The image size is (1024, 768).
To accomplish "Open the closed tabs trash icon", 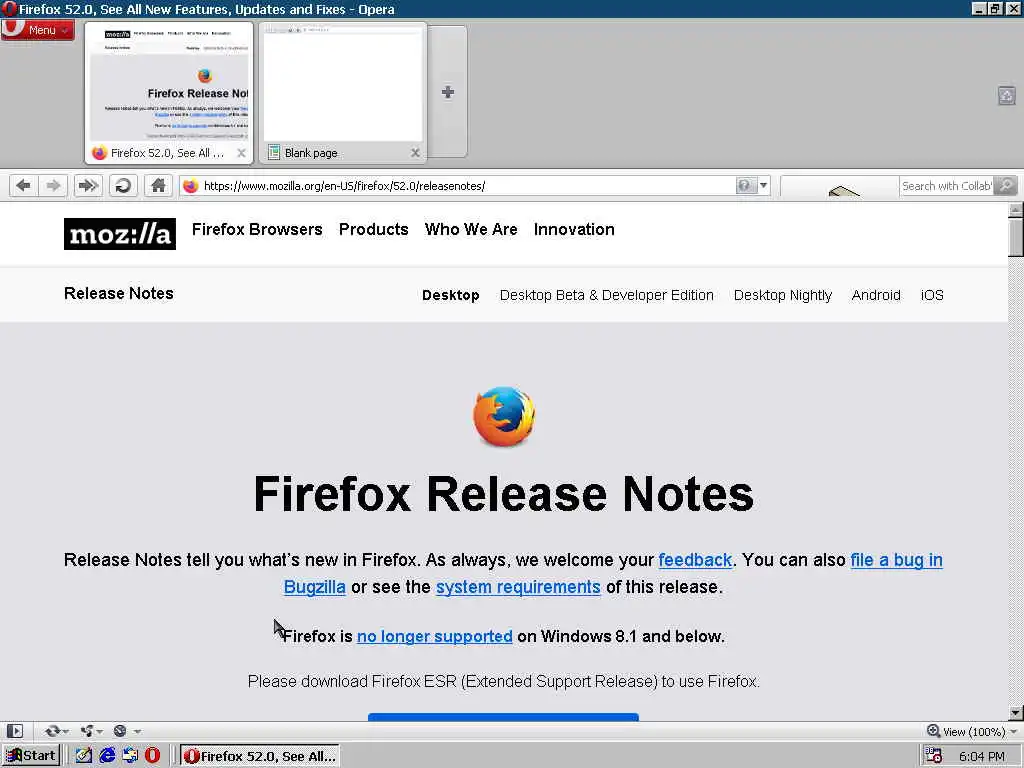I will pos(1006,96).
